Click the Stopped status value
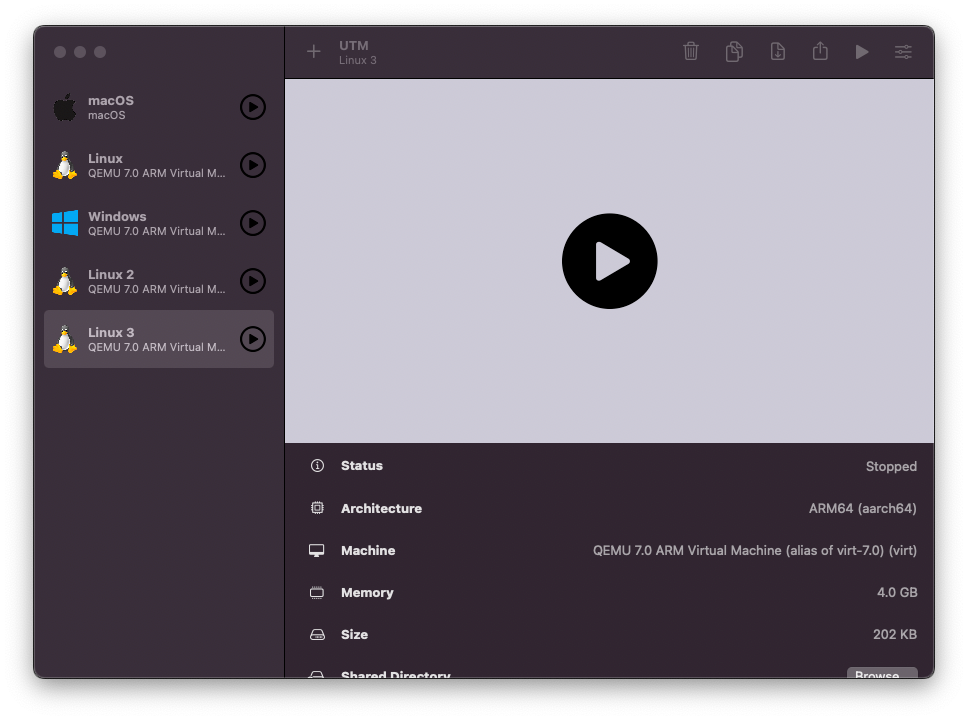This screenshot has width=968, height=720. [x=891, y=466]
